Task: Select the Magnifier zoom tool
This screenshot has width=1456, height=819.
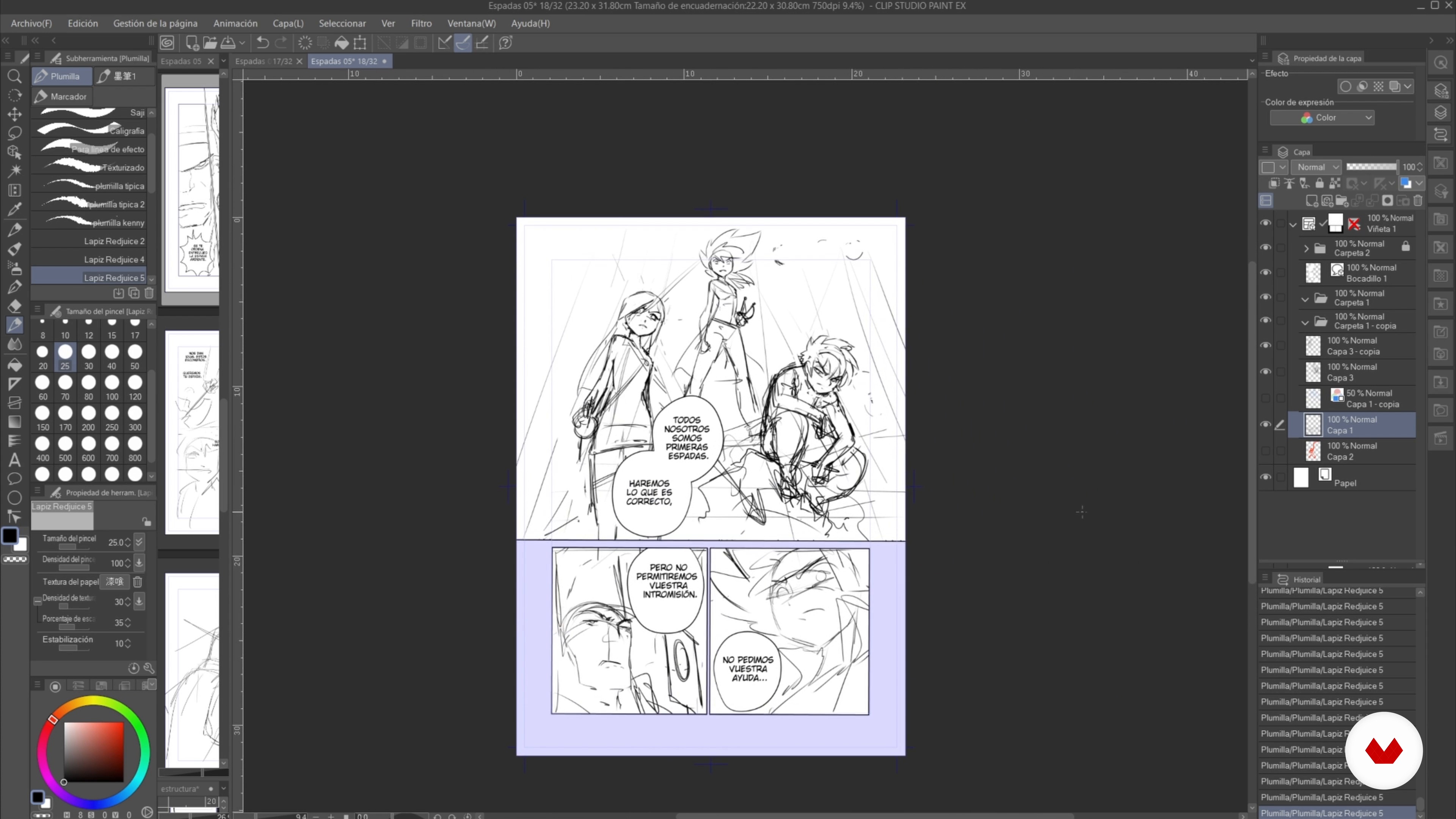Action: tap(14, 76)
